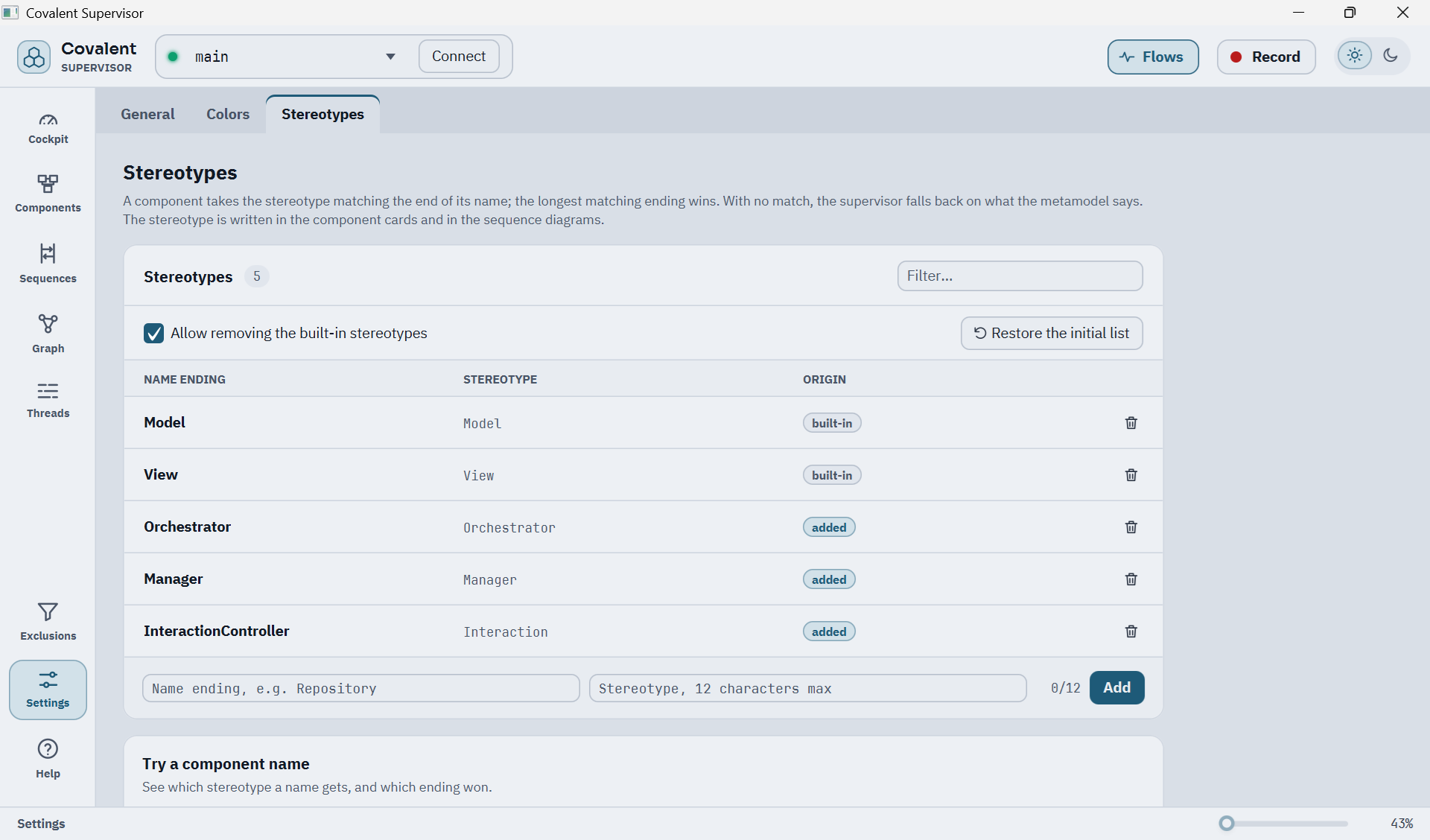Click the stereotypes count badge 5

[256, 276]
